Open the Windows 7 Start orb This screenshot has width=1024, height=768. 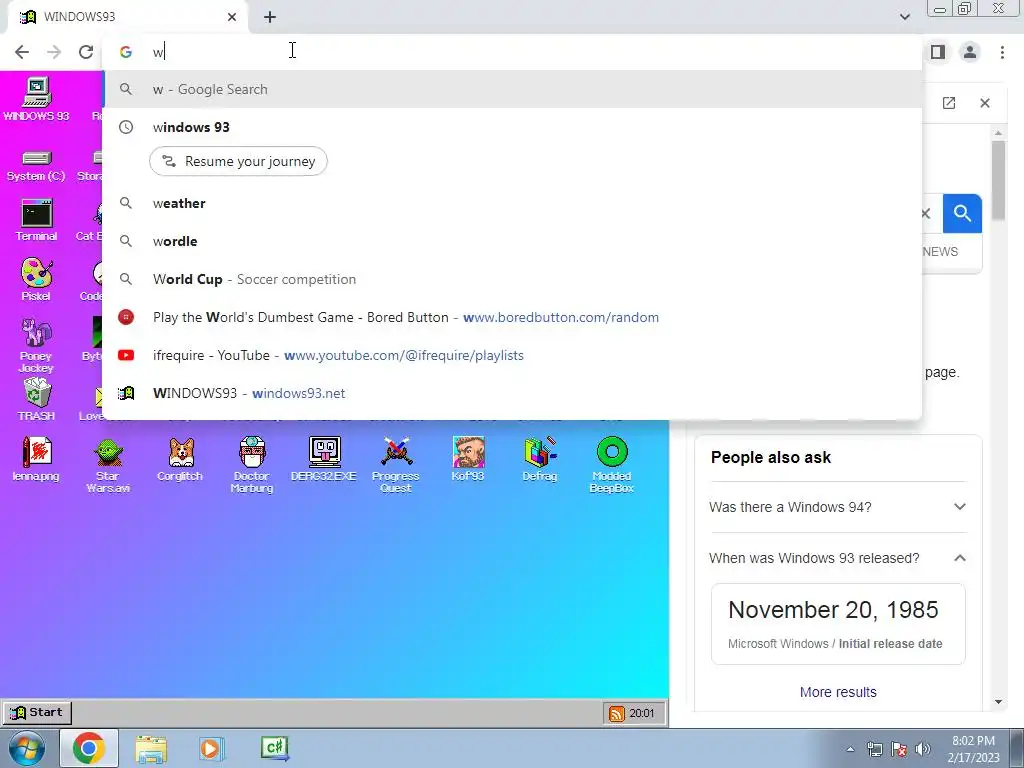click(27, 748)
